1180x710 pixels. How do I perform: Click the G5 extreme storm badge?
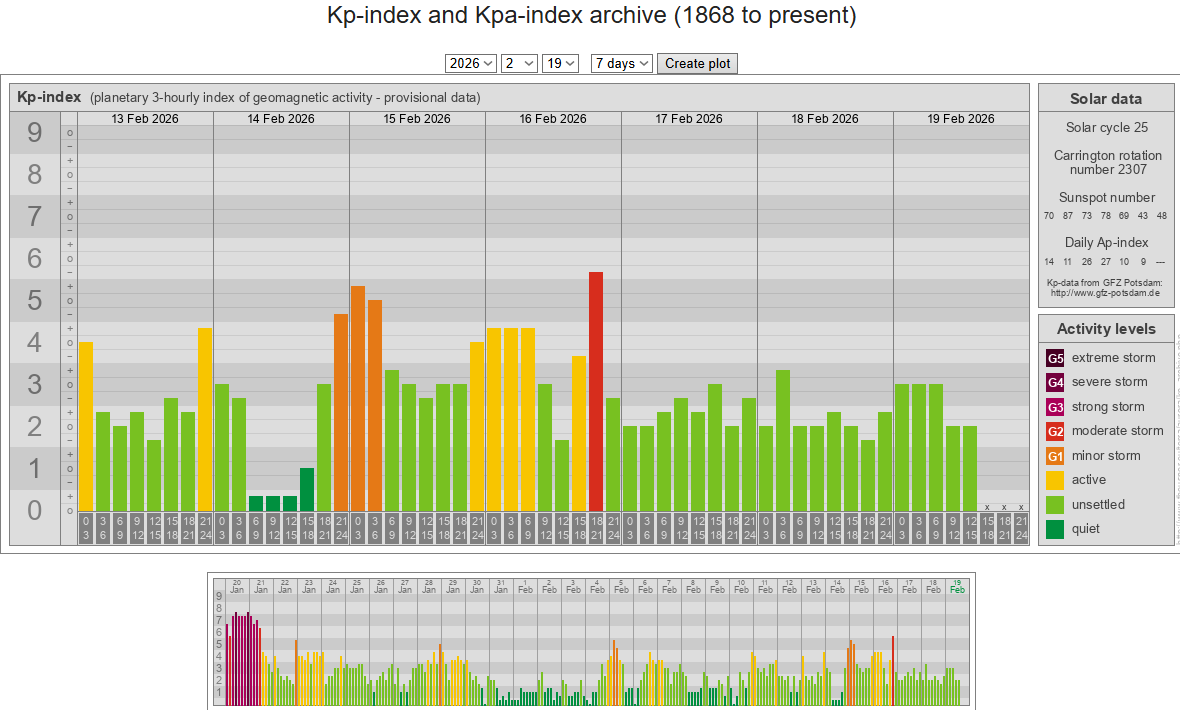click(1055, 358)
